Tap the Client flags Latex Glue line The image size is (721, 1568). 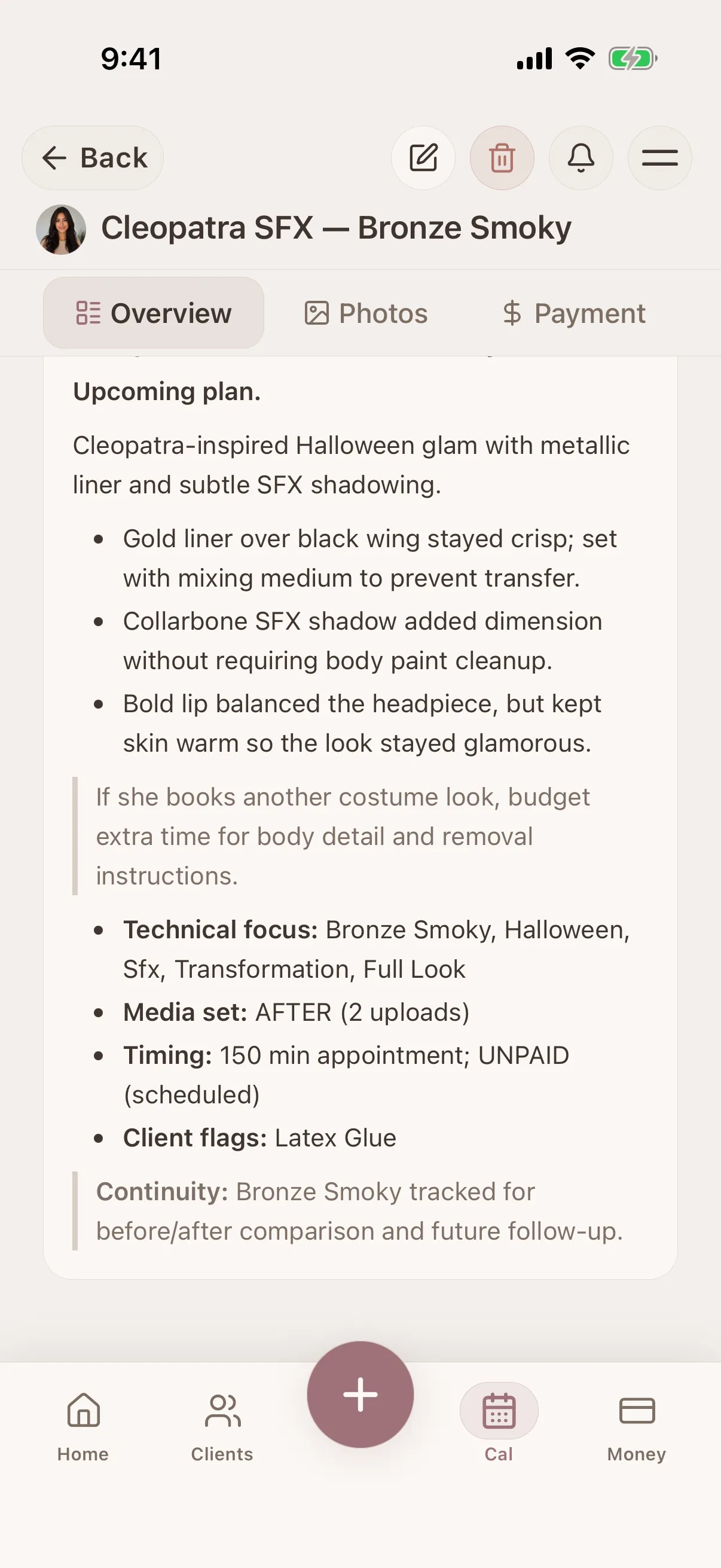click(x=260, y=1137)
